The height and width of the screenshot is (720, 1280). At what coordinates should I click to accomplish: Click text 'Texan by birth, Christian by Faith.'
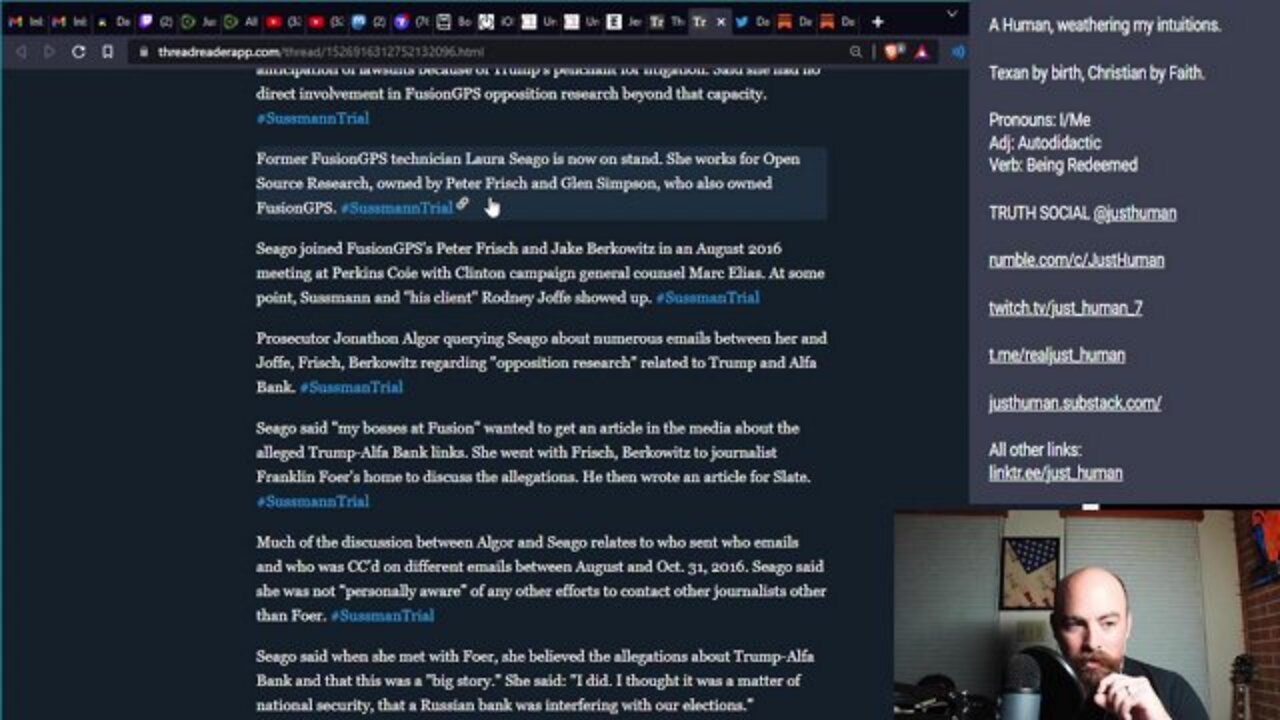(x=1097, y=73)
